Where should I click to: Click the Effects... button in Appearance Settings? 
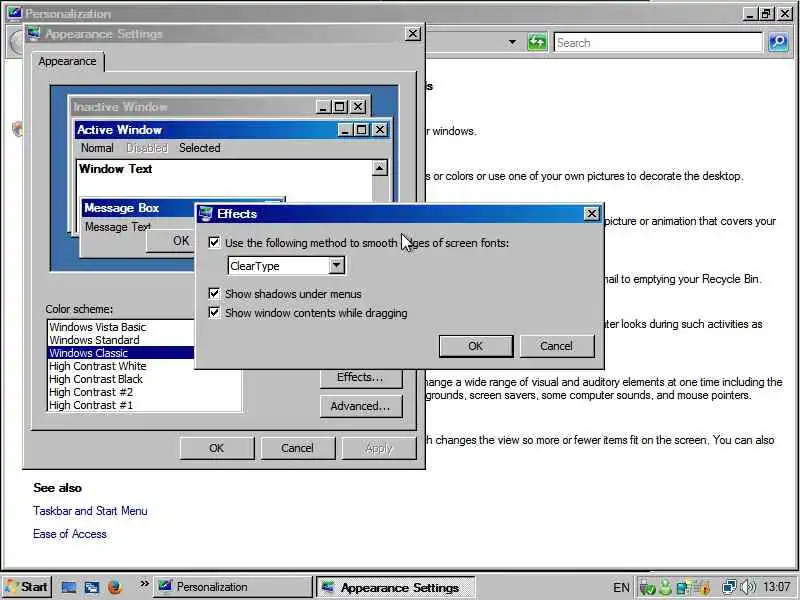coord(361,377)
